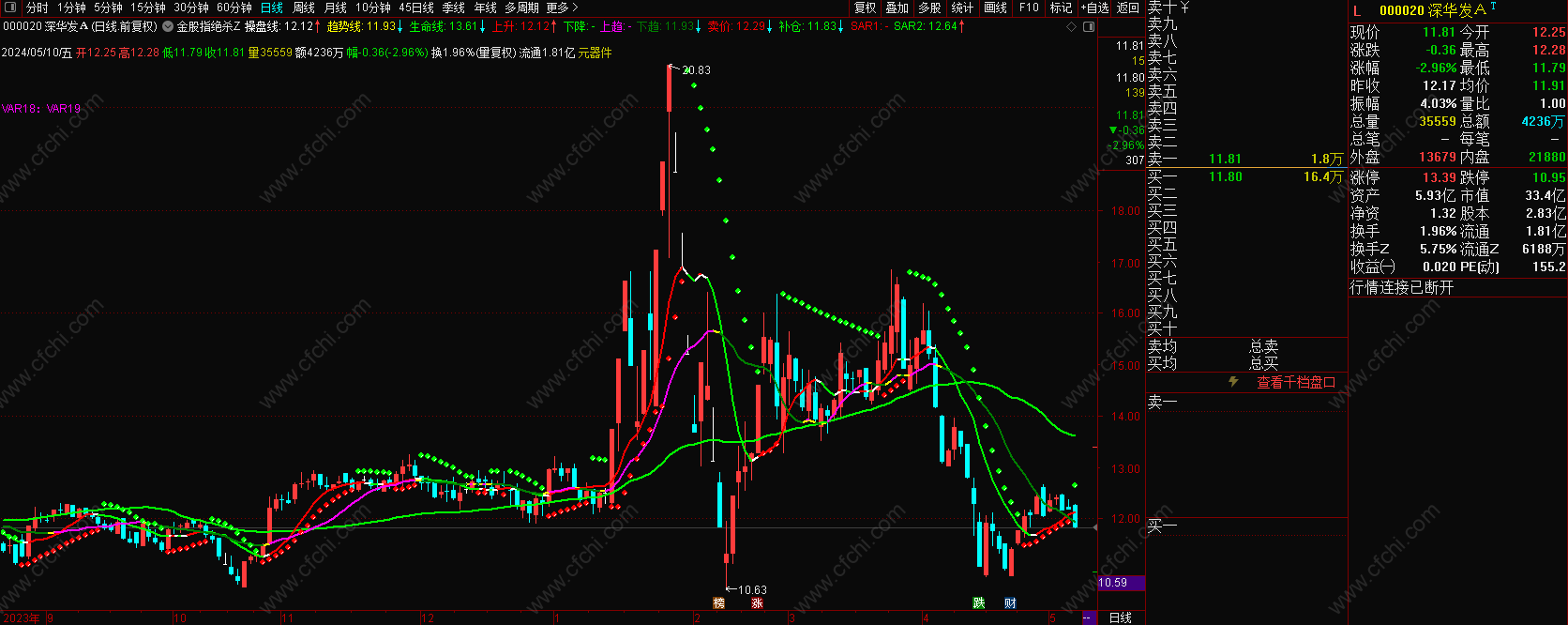The height and width of the screenshot is (625, 1568).
Task: Select the 60分钟 period
Action: 234,8
